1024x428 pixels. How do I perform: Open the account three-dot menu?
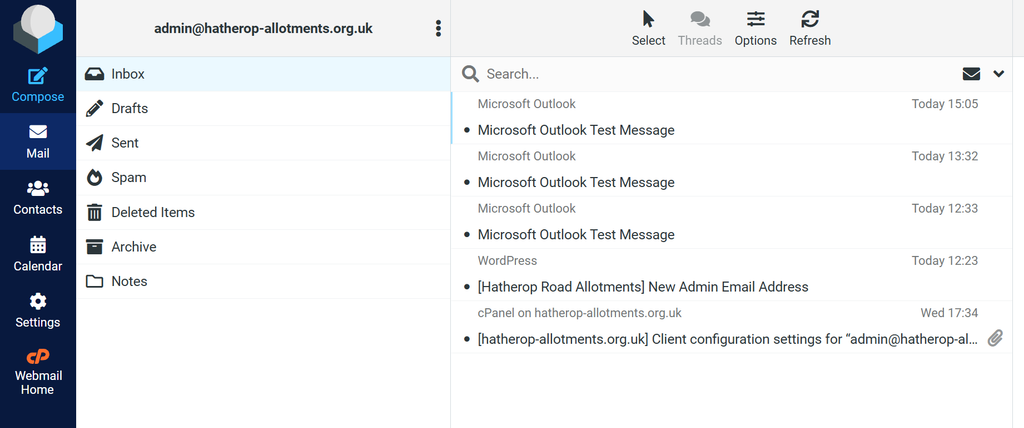[438, 29]
